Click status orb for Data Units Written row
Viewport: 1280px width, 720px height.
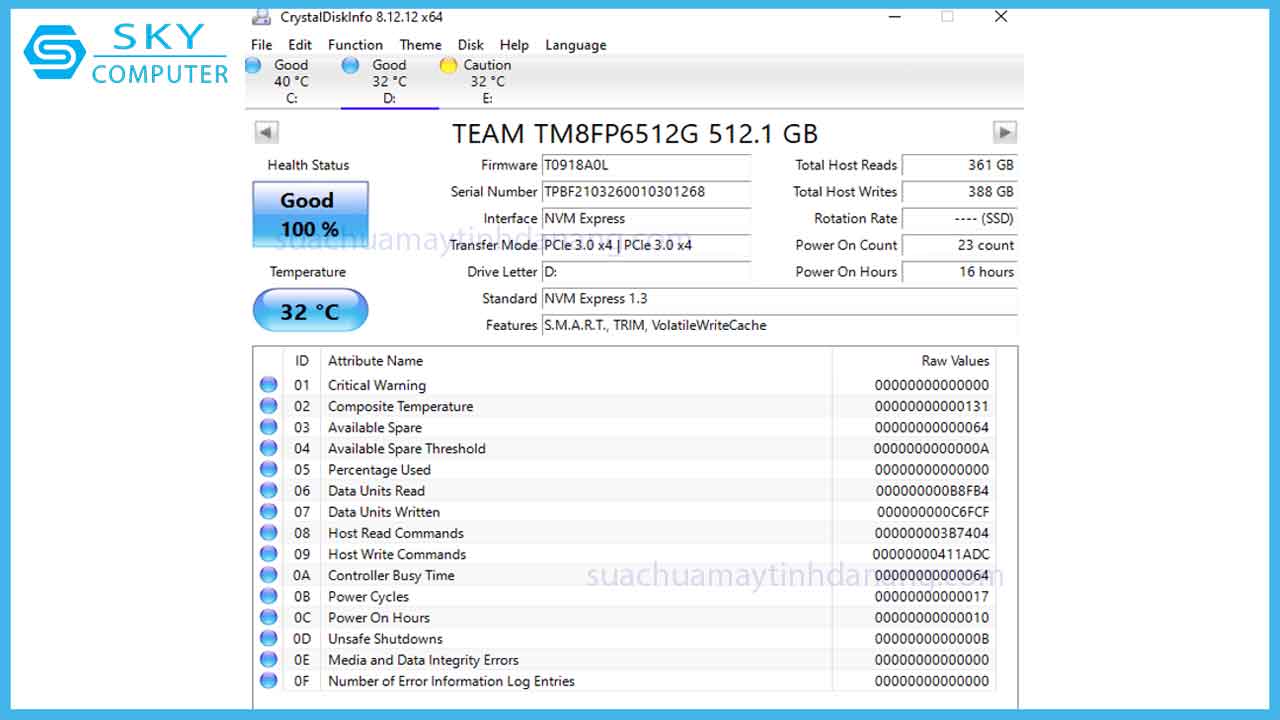click(269, 511)
